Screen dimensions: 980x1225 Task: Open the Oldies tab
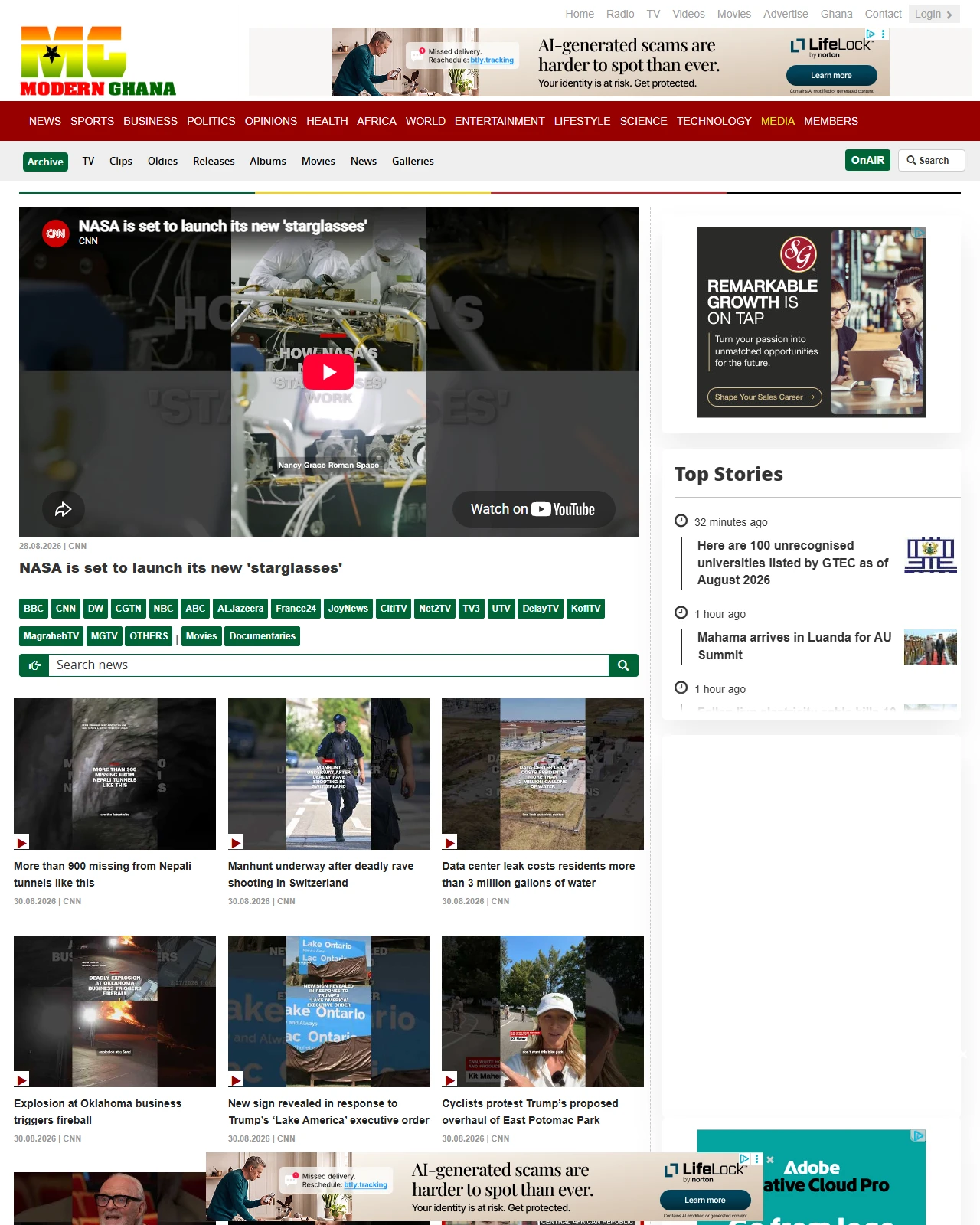[x=162, y=161]
